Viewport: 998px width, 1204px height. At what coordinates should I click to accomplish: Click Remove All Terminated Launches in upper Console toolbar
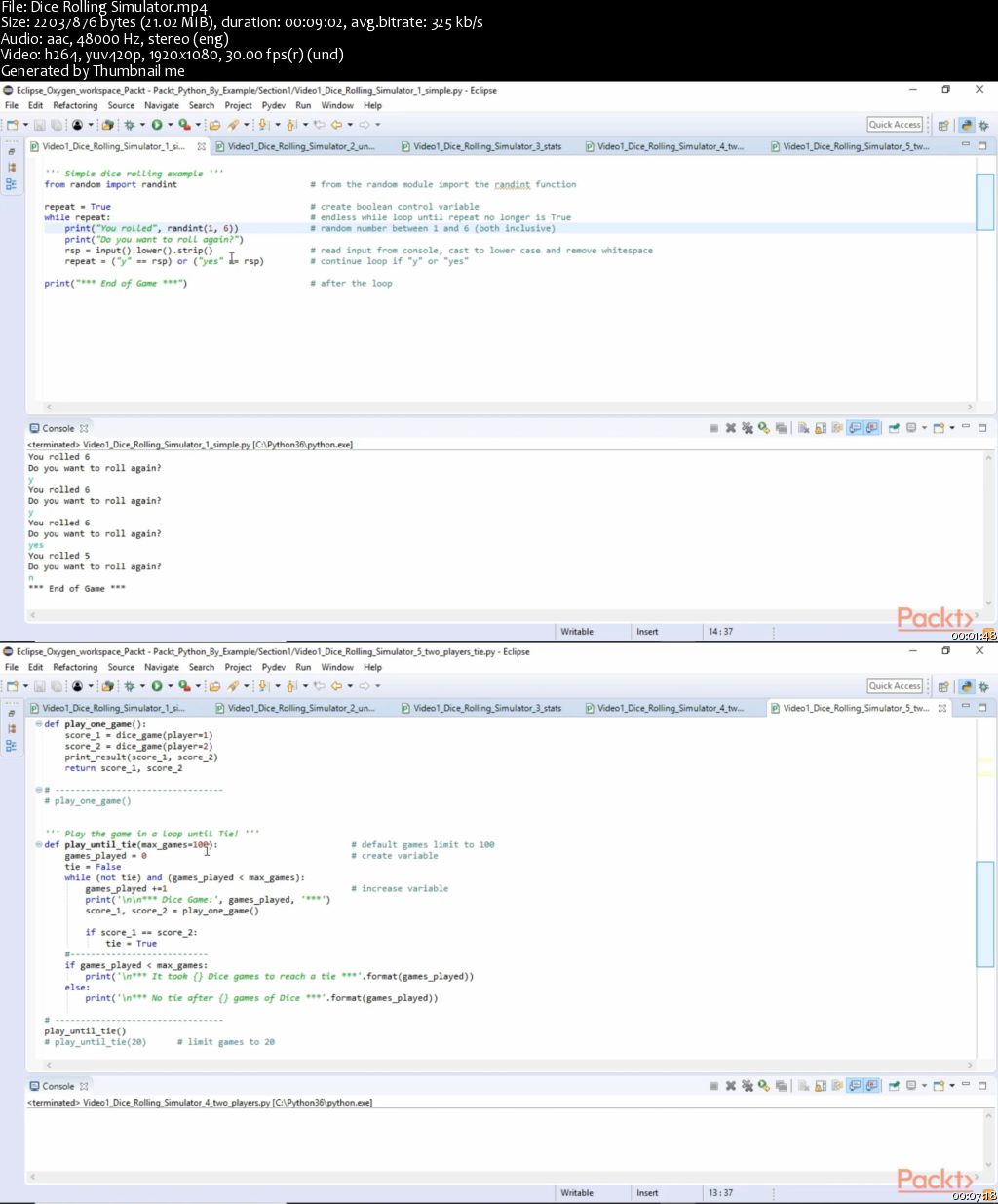748,428
